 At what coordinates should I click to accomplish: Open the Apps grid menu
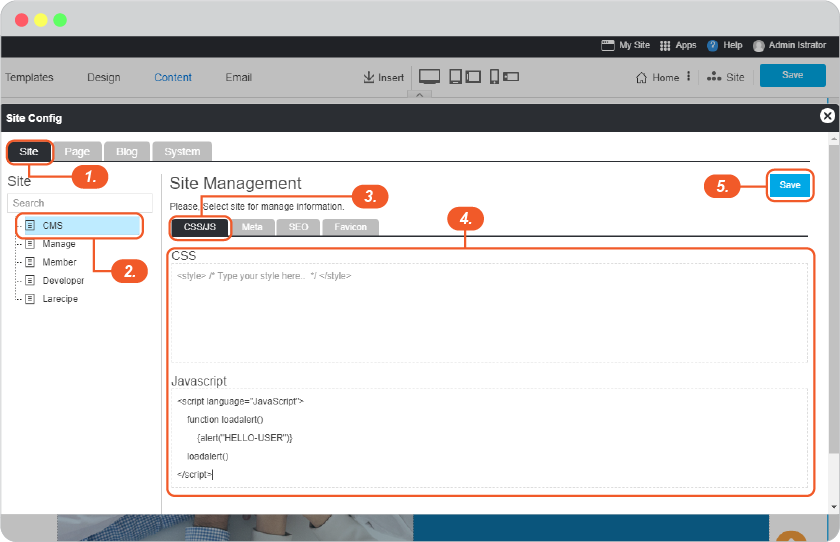(678, 46)
